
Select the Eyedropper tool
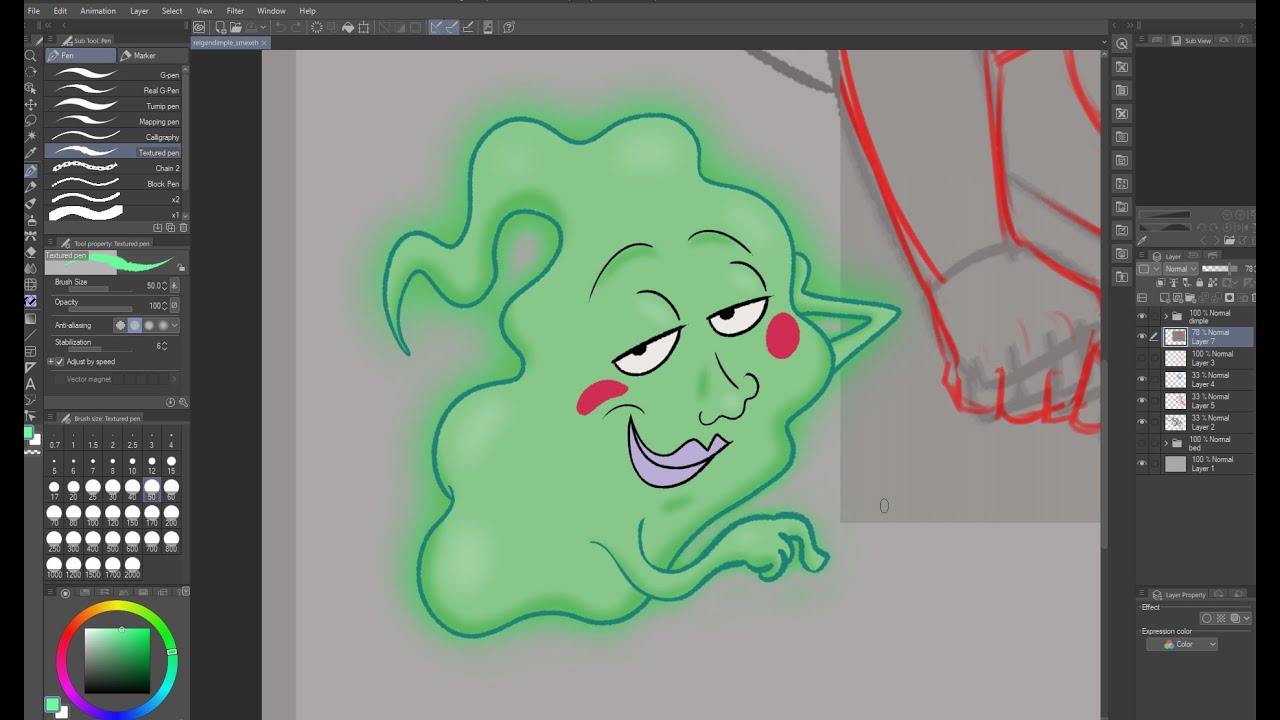31,153
